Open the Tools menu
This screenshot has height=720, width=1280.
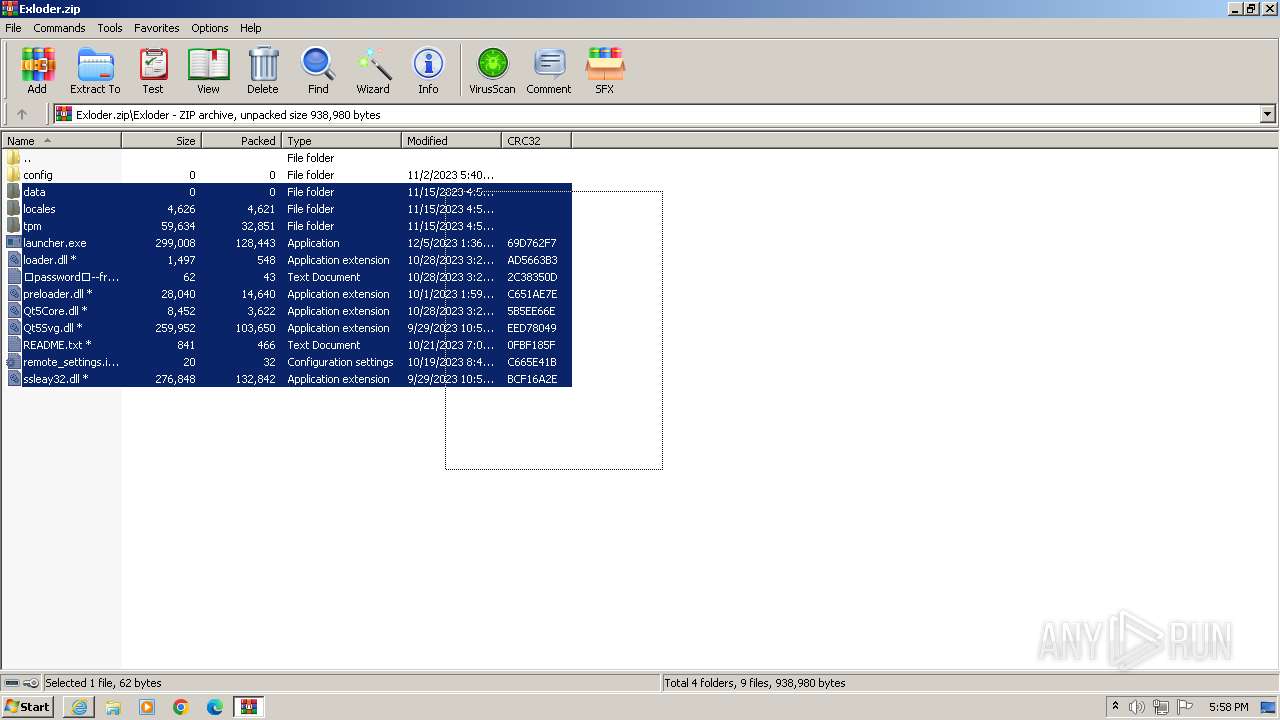110,28
